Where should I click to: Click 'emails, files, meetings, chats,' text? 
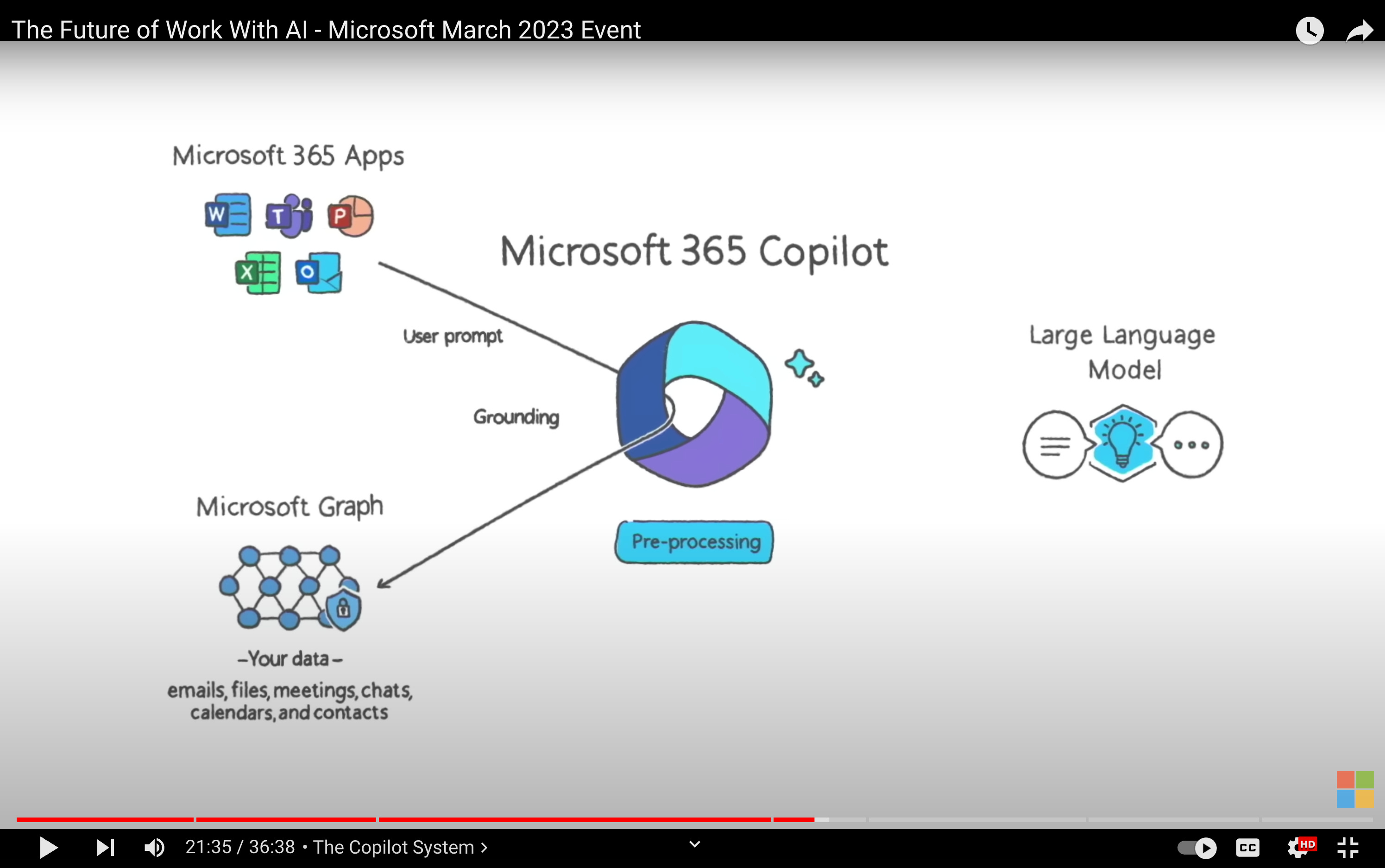[x=290, y=690]
